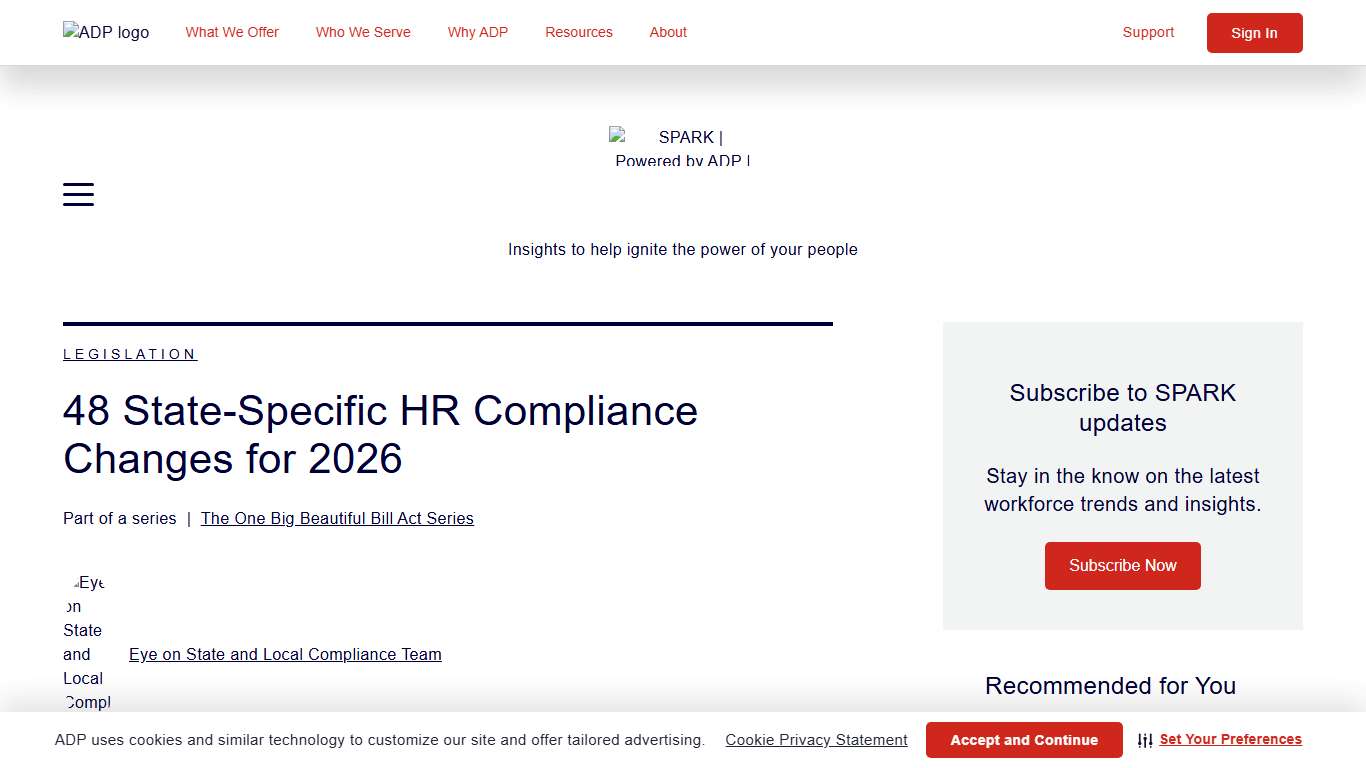Image resolution: width=1366 pixels, height=768 pixels.
Task: Click the author avatar image placeholder
Action: 88,640
